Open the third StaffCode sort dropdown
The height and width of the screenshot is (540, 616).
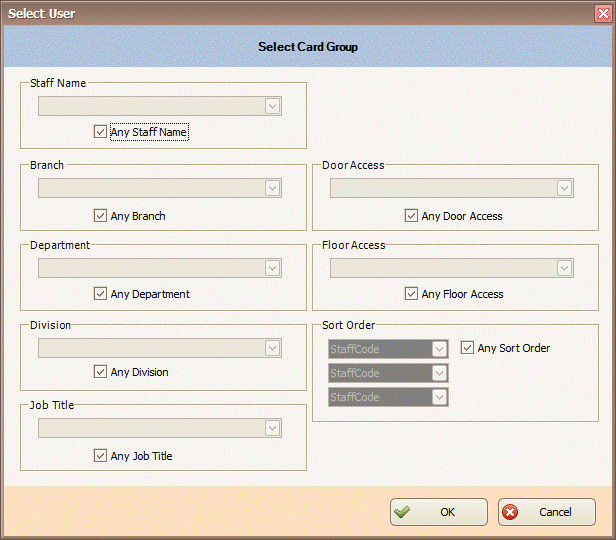(x=439, y=397)
